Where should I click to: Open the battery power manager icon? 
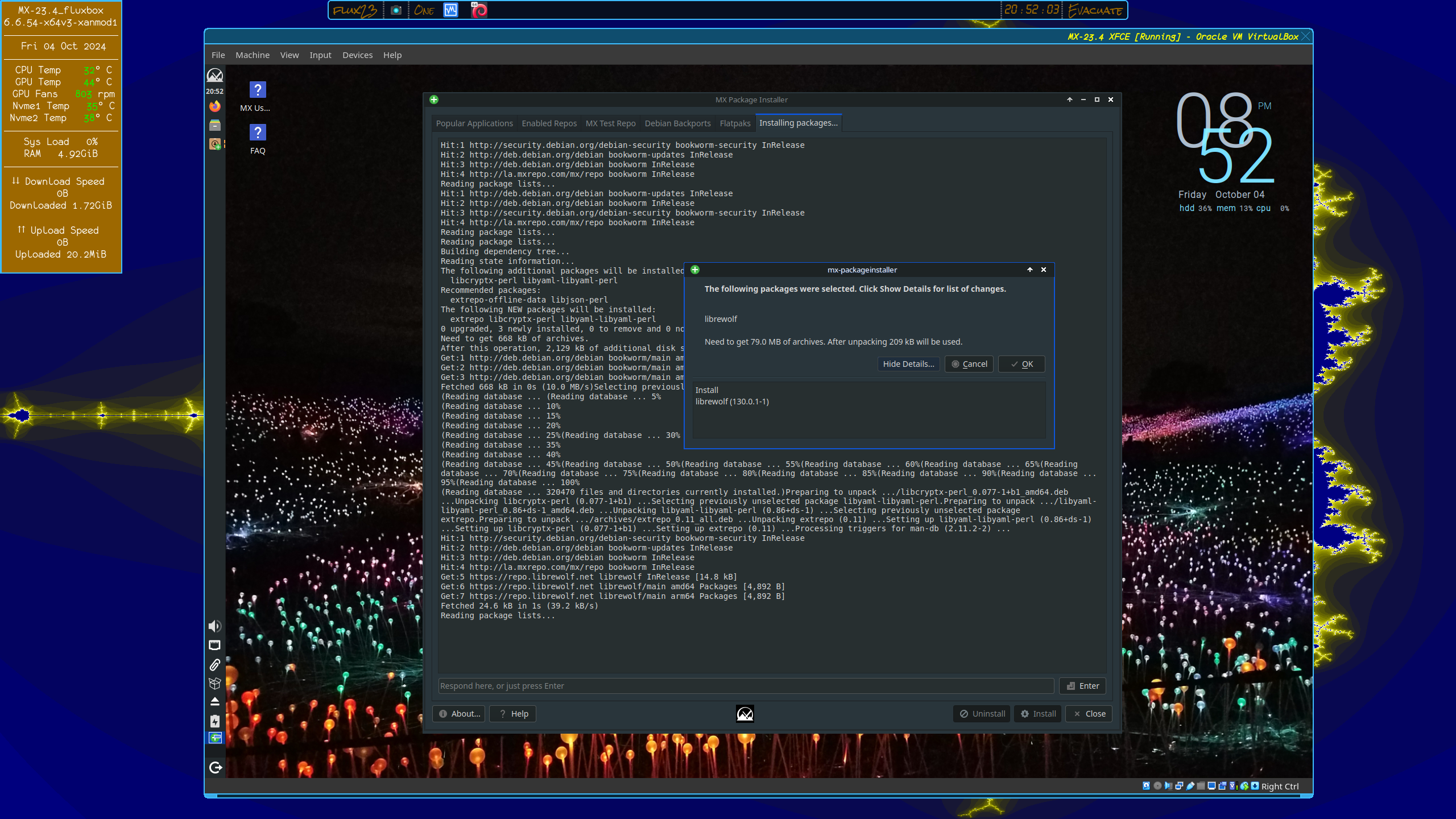(215, 721)
